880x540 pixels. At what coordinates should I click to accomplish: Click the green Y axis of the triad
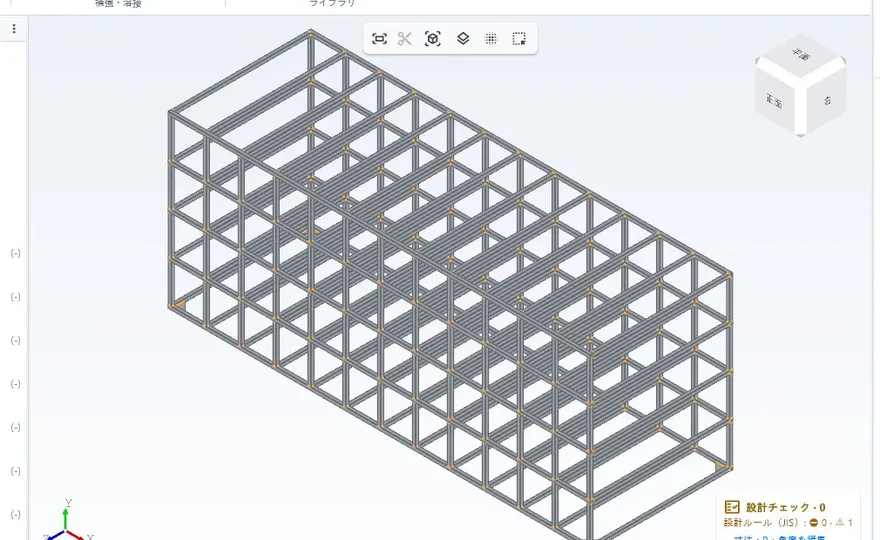pos(66,516)
